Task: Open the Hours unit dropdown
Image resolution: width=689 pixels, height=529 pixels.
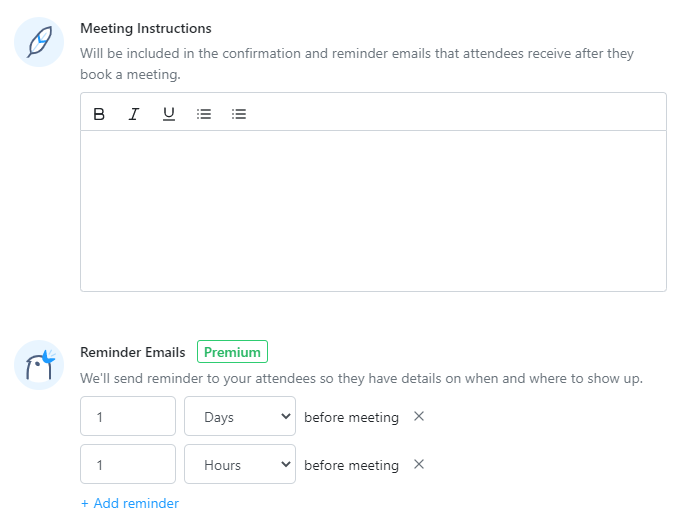Action: [240, 465]
